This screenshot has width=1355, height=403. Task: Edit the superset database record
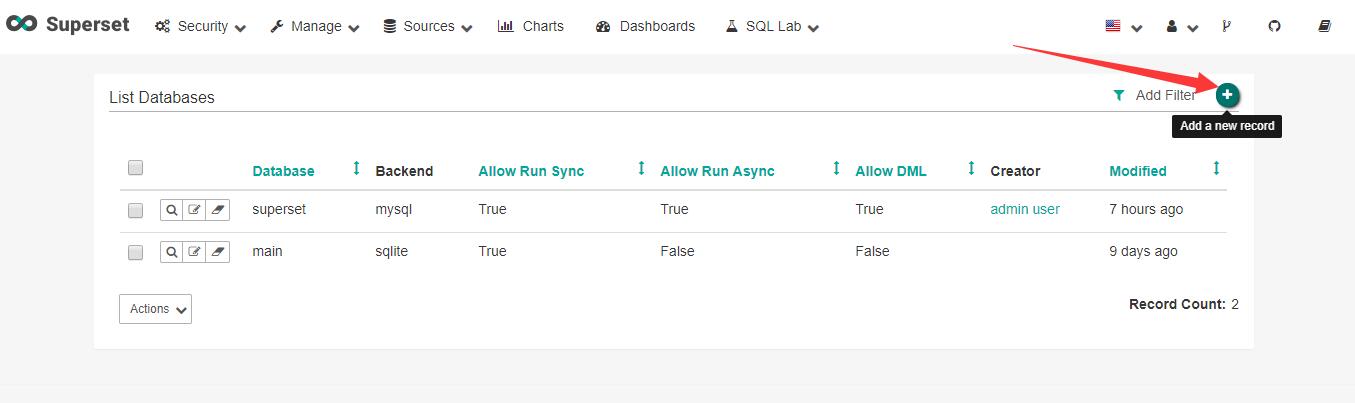tap(194, 210)
